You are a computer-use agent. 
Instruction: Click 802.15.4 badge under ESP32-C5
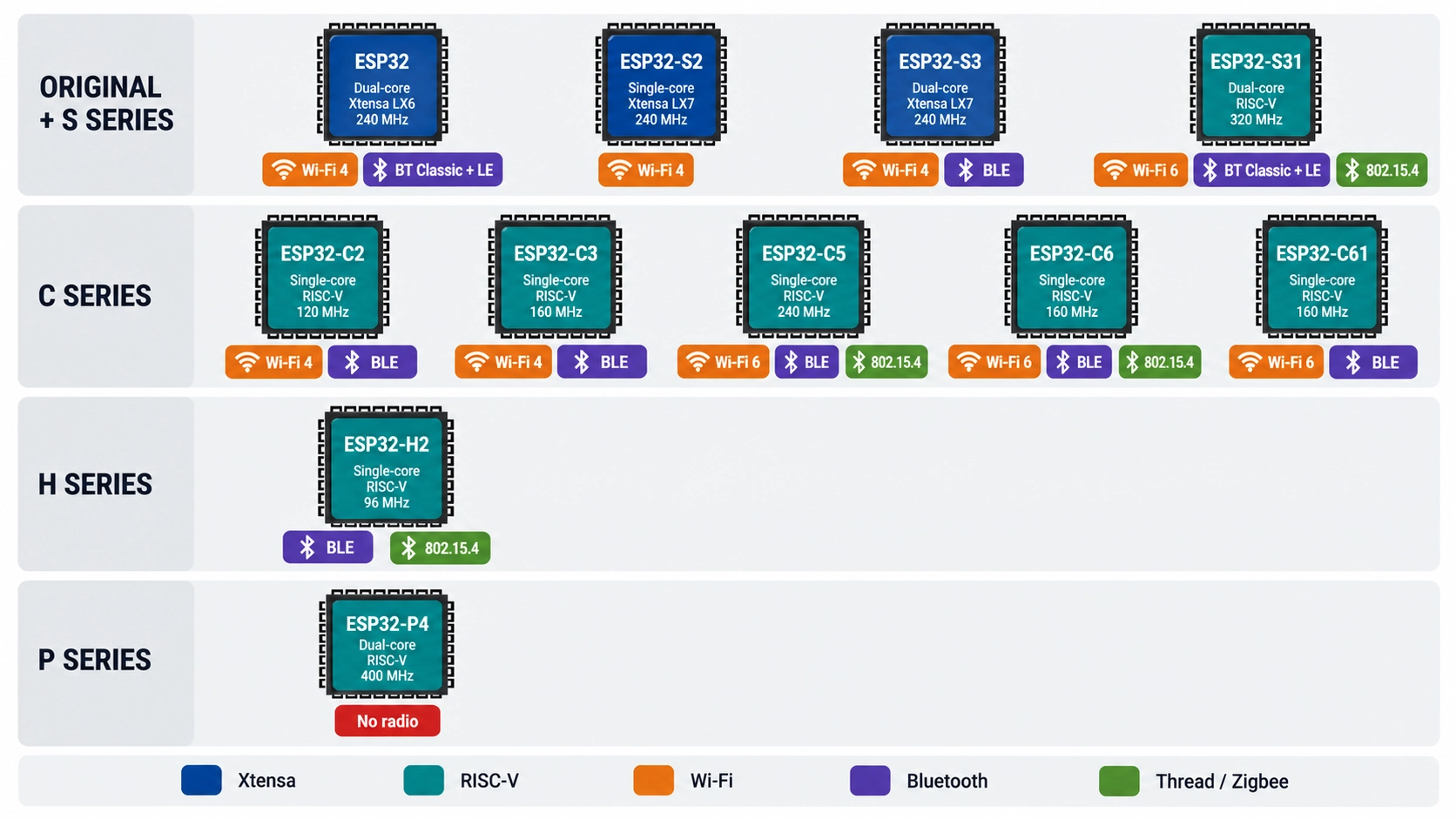[x=886, y=362]
